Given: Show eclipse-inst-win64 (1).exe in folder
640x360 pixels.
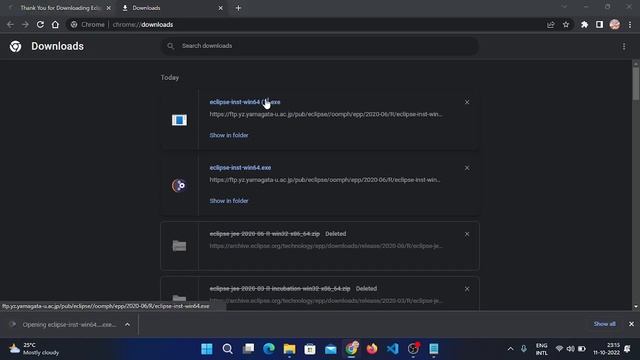Looking at the screenshot, I should click(229, 135).
